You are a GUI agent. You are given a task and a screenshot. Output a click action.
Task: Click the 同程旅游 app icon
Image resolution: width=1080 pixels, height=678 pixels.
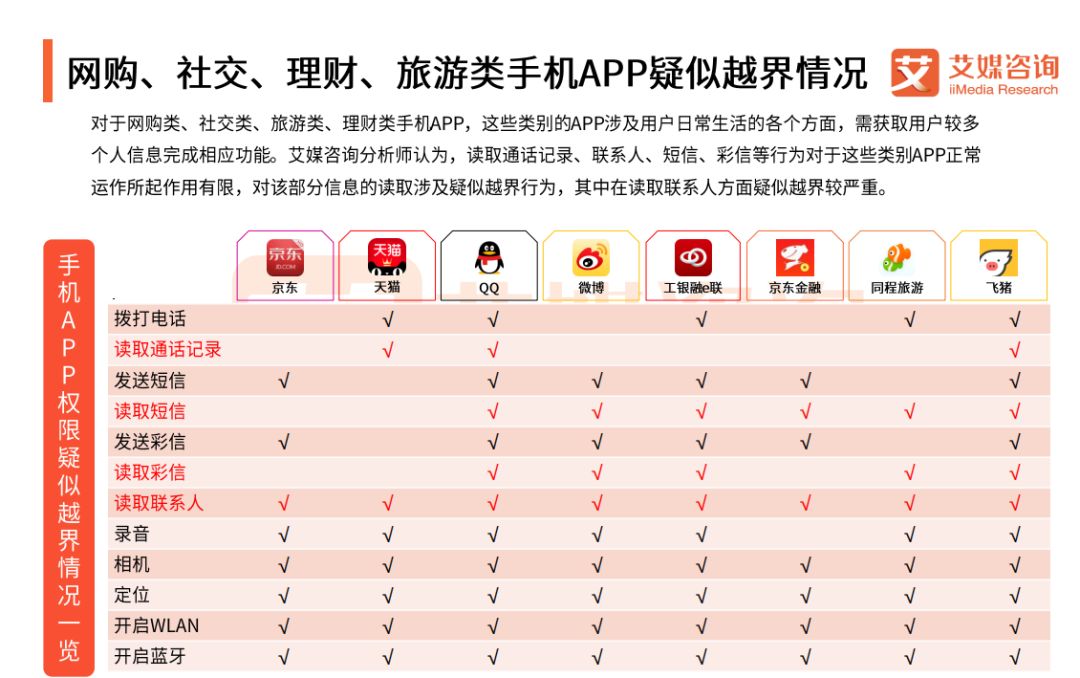coord(897,258)
